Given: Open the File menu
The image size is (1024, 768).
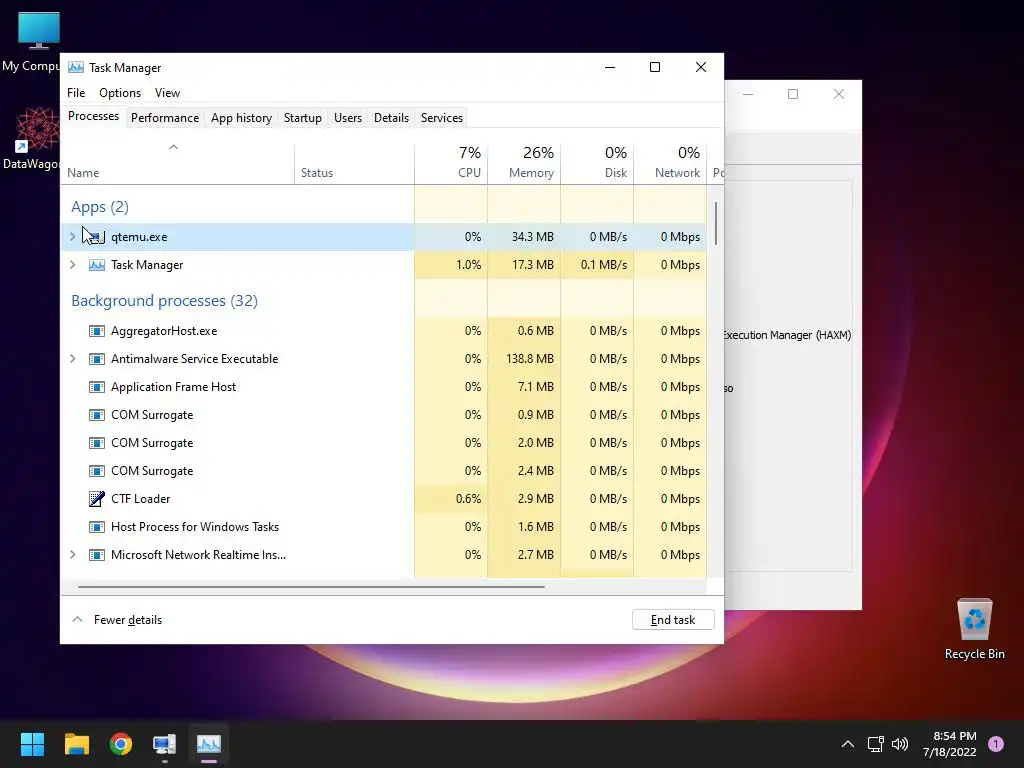Looking at the screenshot, I should click(76, 93).
